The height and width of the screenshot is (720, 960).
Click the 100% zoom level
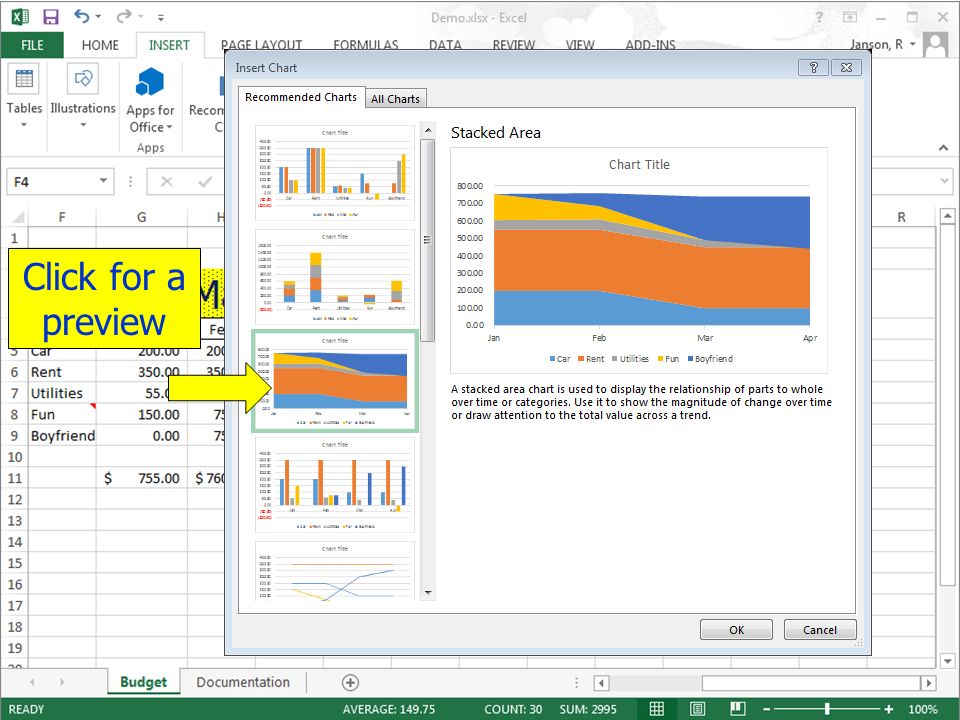(923, 709)
